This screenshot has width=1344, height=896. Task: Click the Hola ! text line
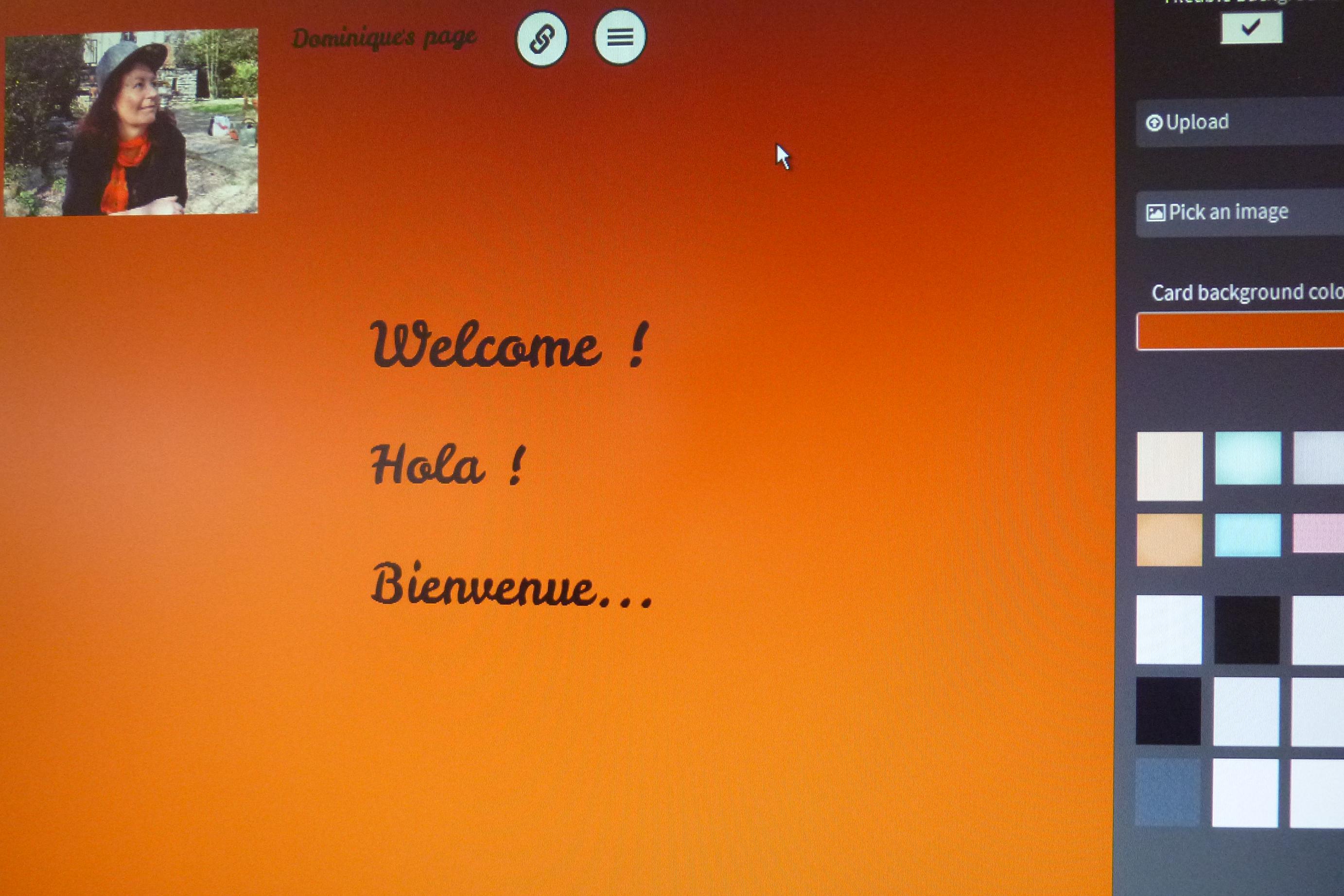point(448,465)
